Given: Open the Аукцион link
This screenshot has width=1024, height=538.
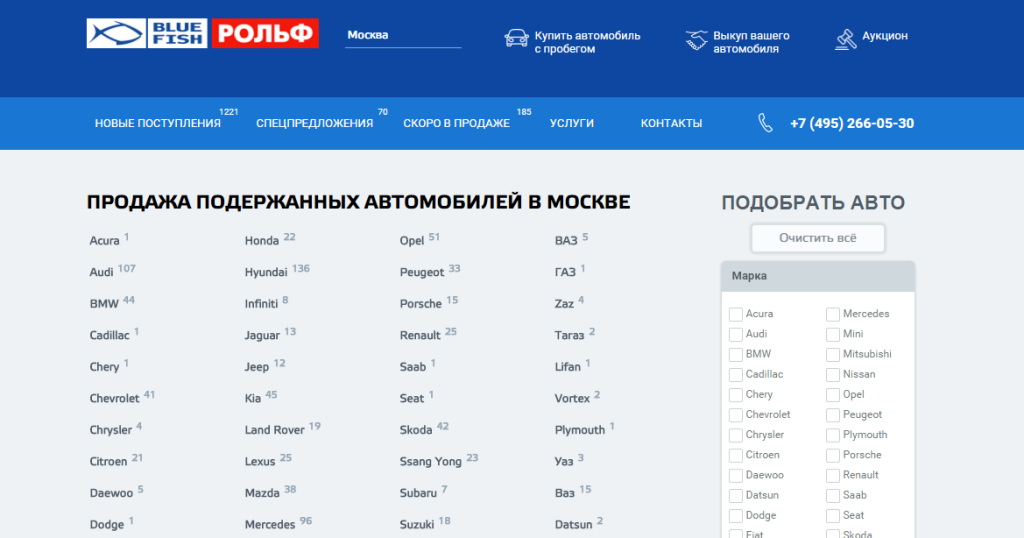Looking at the screenshot, I should pos(885,36).
